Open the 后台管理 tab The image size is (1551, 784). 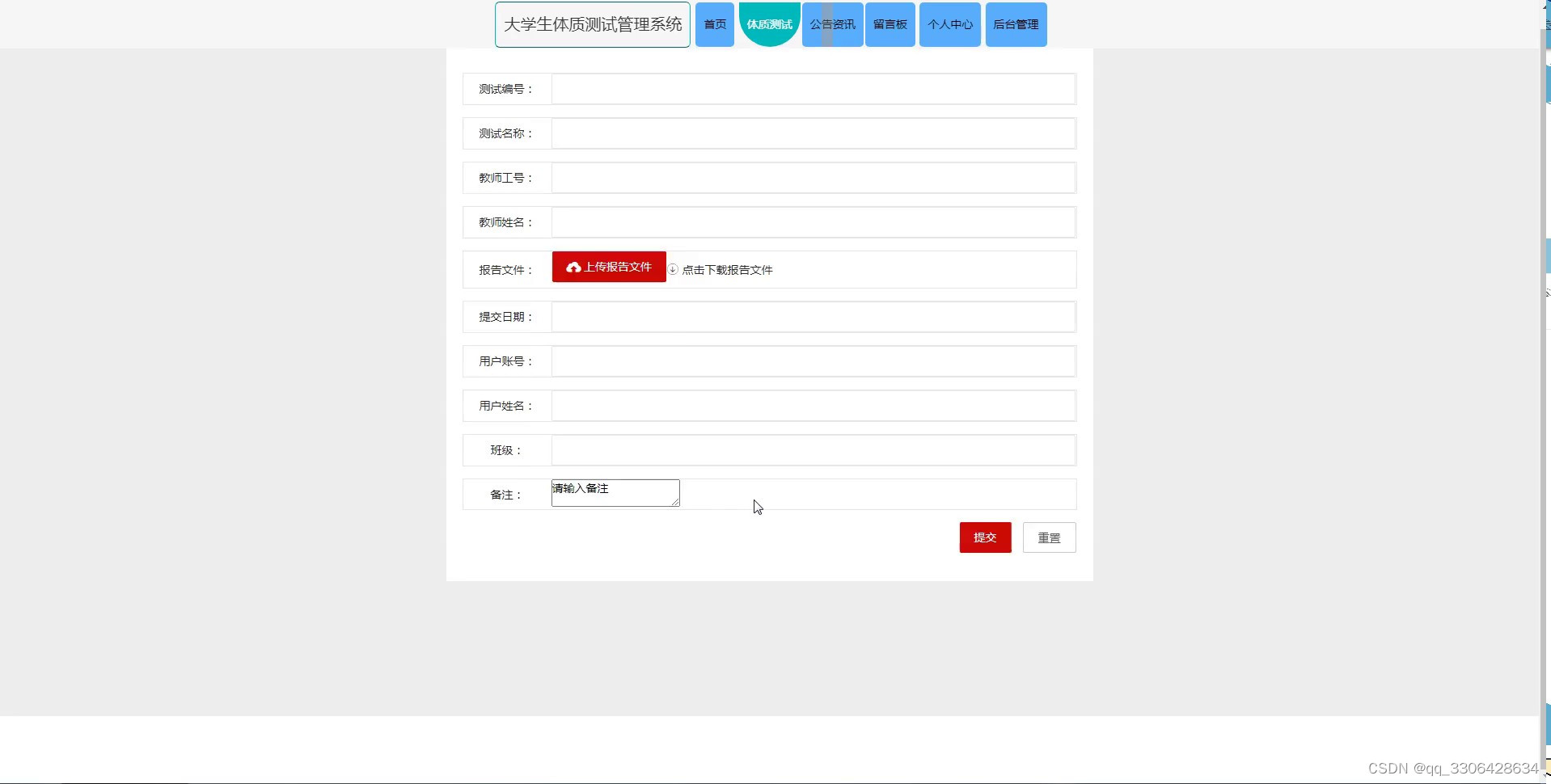pos(1016,25)
